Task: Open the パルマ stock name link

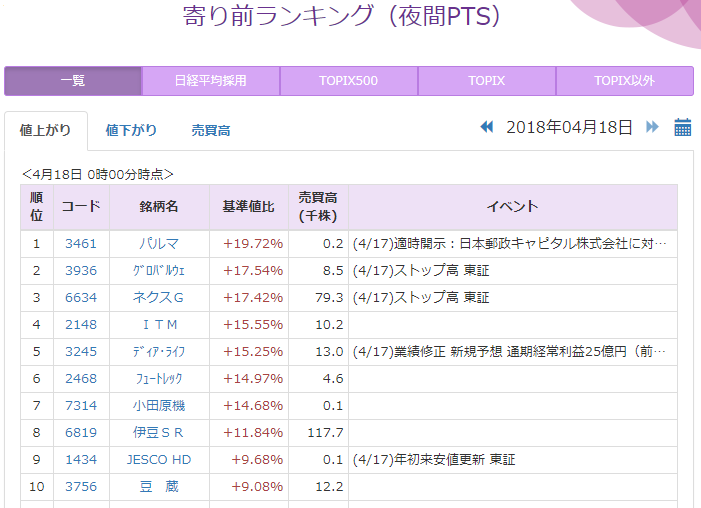Action: tap(159, 244)
